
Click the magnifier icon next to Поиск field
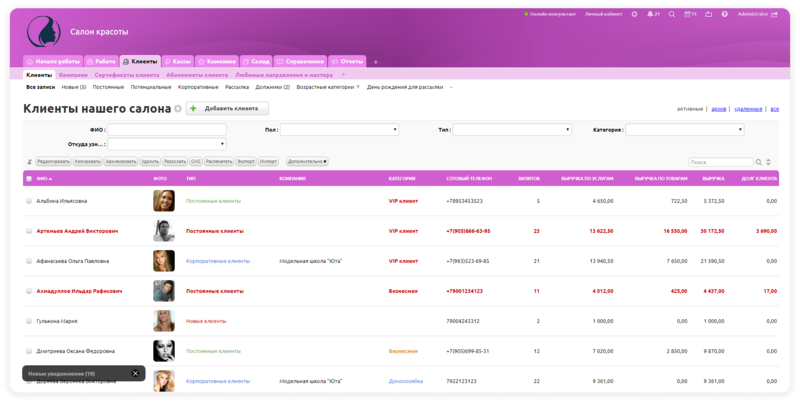coord(759,162)
